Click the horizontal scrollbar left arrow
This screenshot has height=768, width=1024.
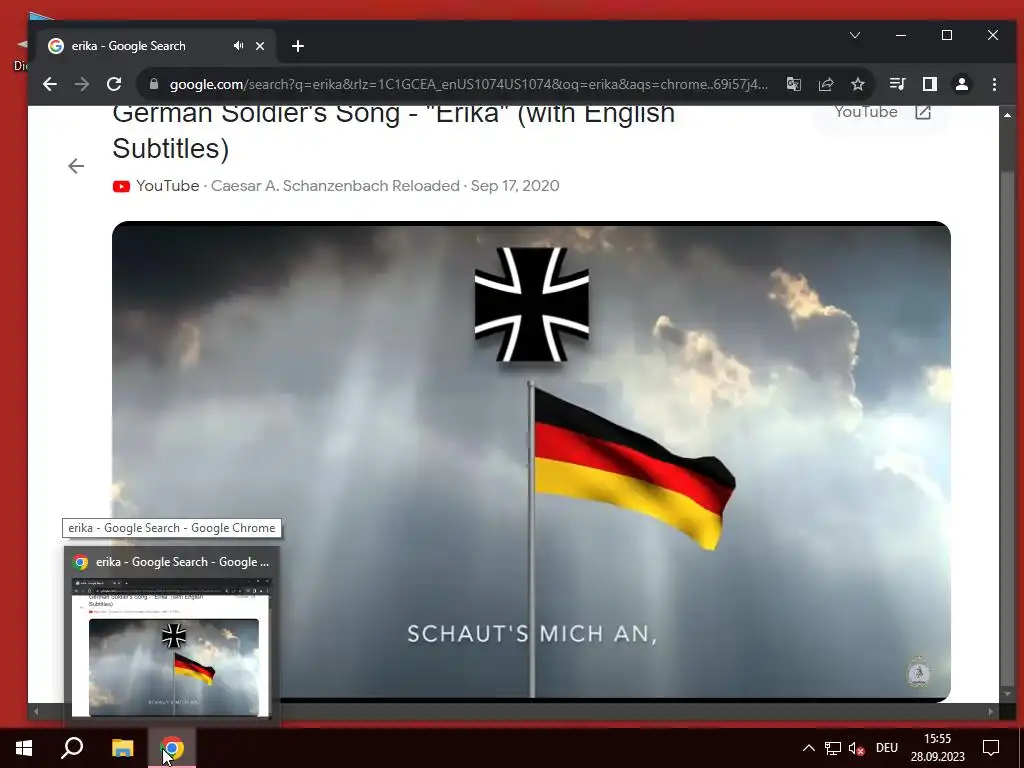pos(36,711)
